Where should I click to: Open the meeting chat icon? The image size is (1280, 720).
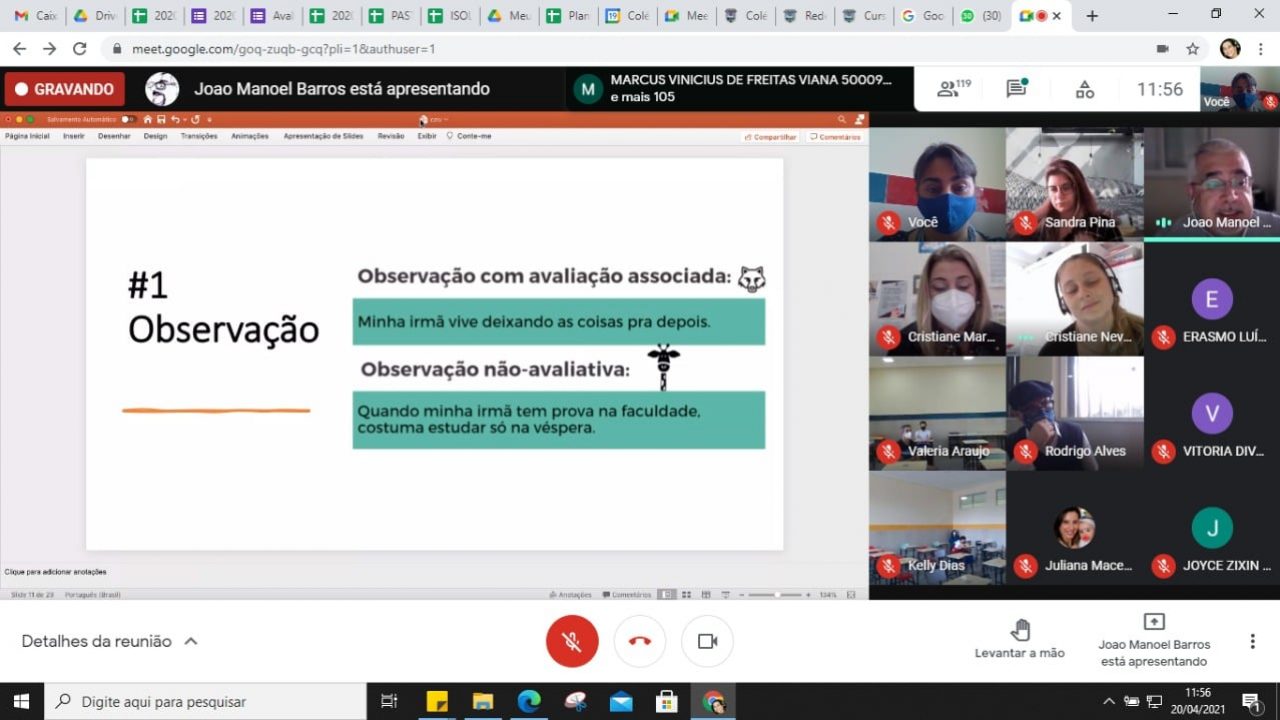click(1017, 89)
